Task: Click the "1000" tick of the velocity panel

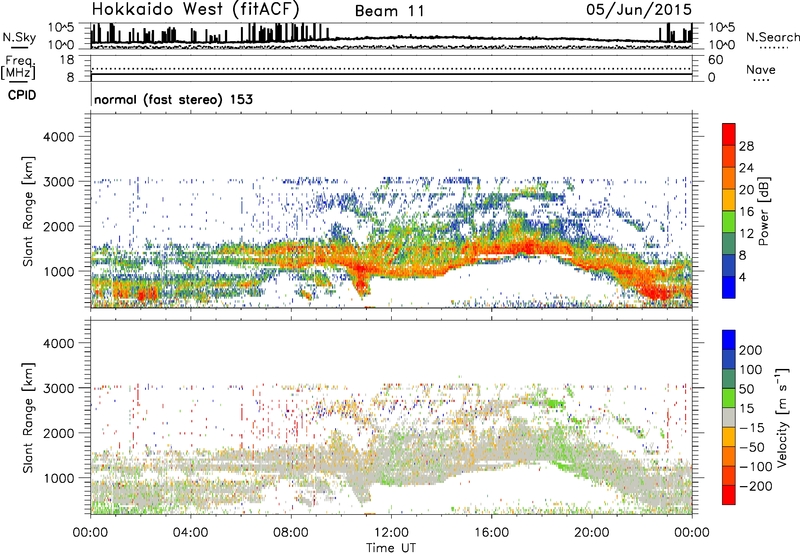Action: pyautogui.click(x=58, y=478)
